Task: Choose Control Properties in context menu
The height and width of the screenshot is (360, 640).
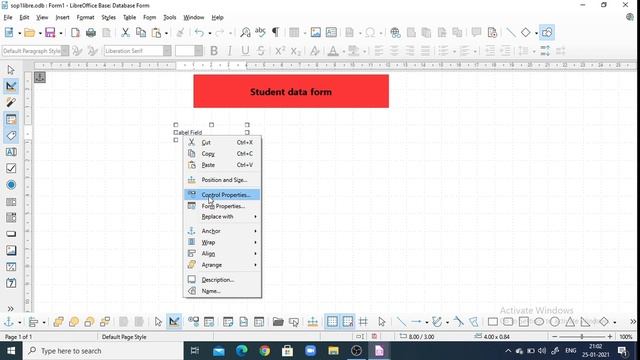Action: tap(222, 195)
